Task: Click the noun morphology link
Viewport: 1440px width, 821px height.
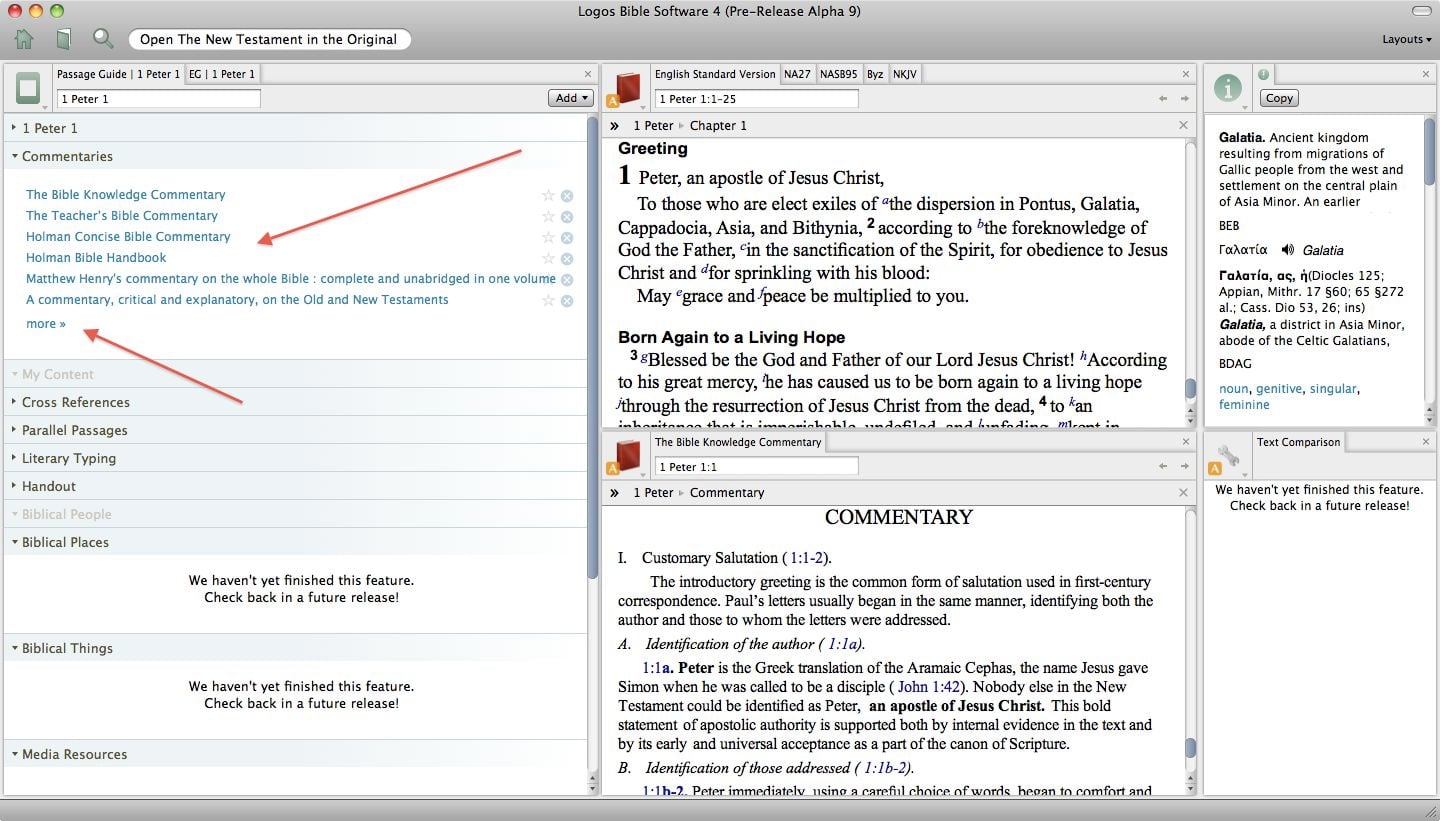Action: pyautogui.click(x=1234, y=389)
